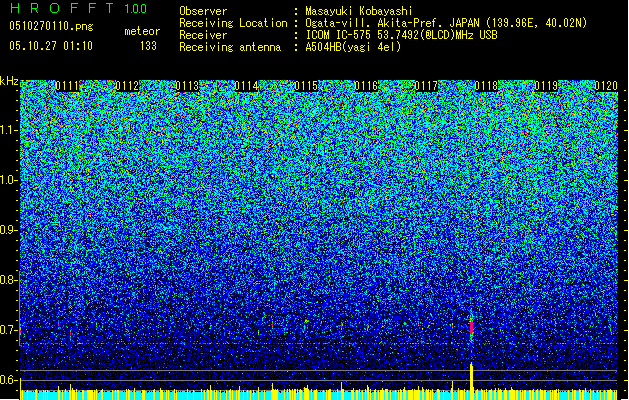Click the Ogata-vill. Akita-Pref. JAPAN location text
This screenshot has height=400, width=629.
coord(446,23)
